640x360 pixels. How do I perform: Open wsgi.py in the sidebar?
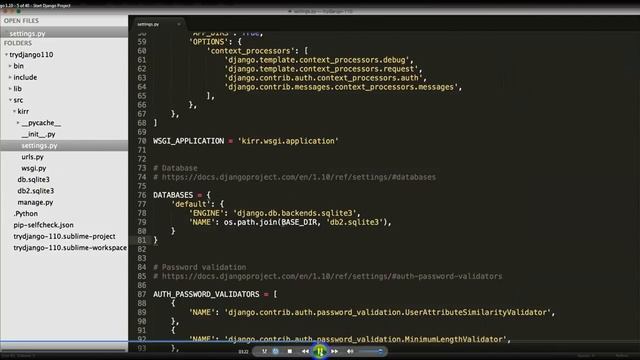click(x=34, y=168)
